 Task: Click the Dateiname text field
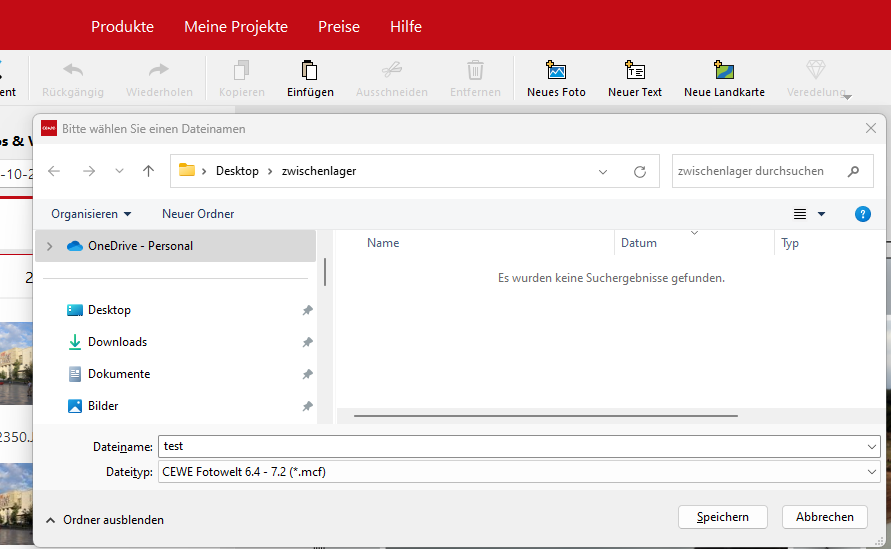pyautogui.click(x=510, y=446)
